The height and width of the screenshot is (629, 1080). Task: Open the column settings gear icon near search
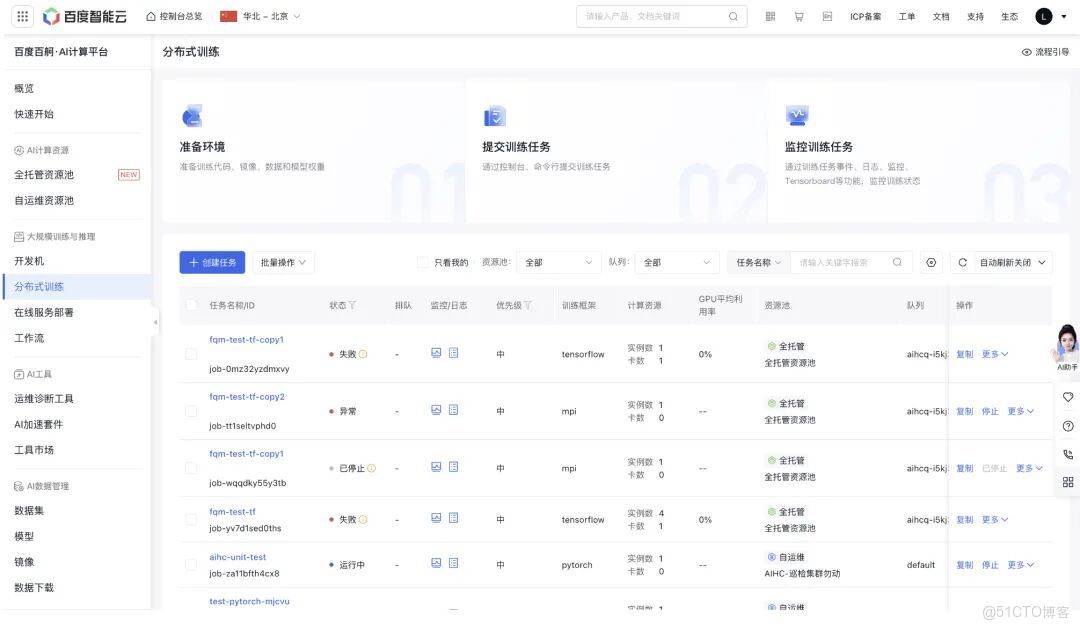931,262
